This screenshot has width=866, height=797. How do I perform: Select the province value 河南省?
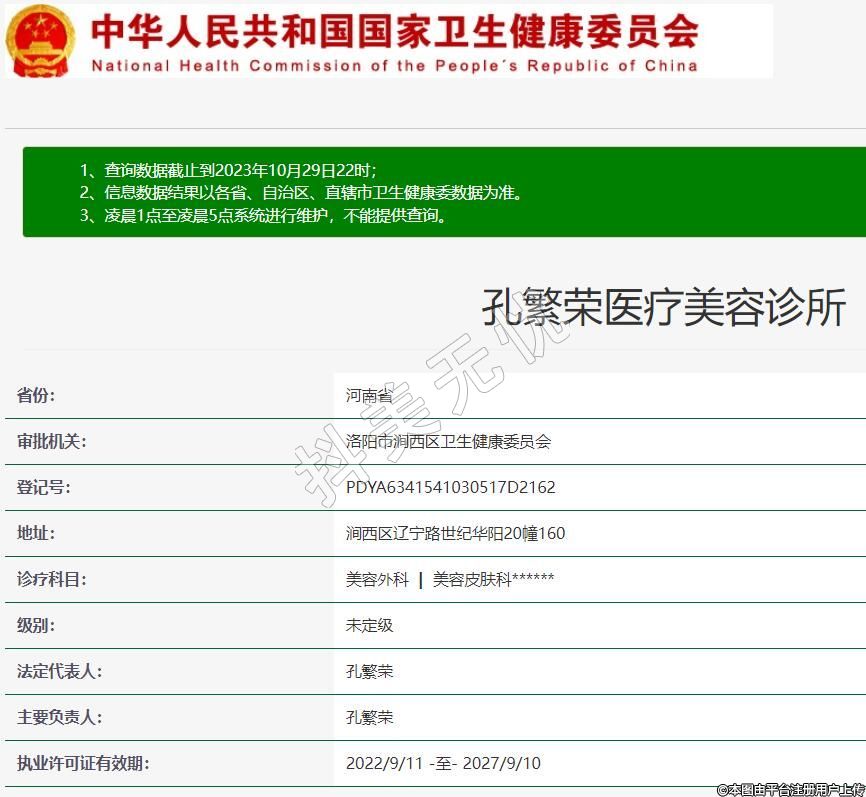[369, 395]
